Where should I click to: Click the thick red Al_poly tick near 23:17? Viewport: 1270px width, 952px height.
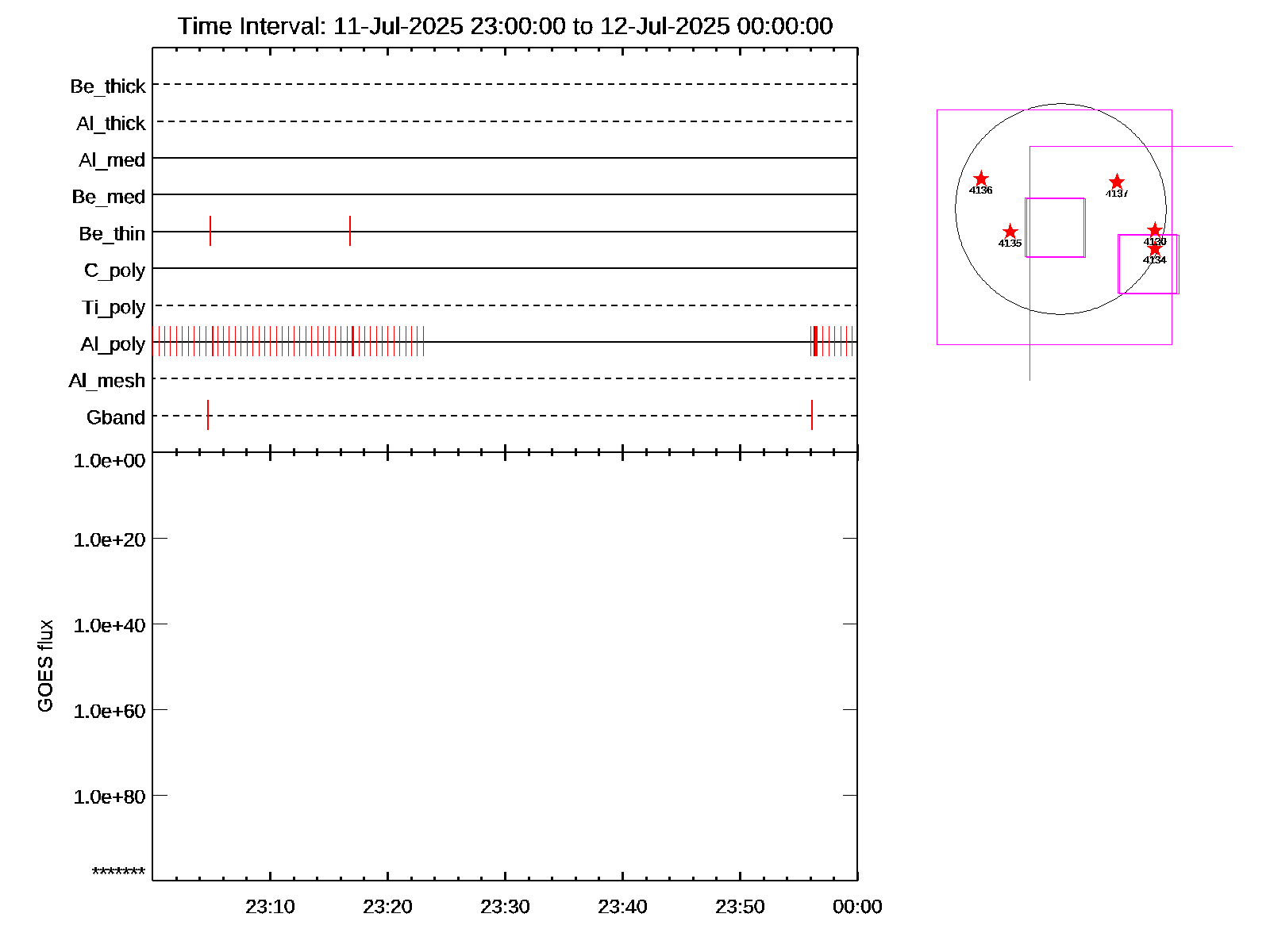coord(352,341)
